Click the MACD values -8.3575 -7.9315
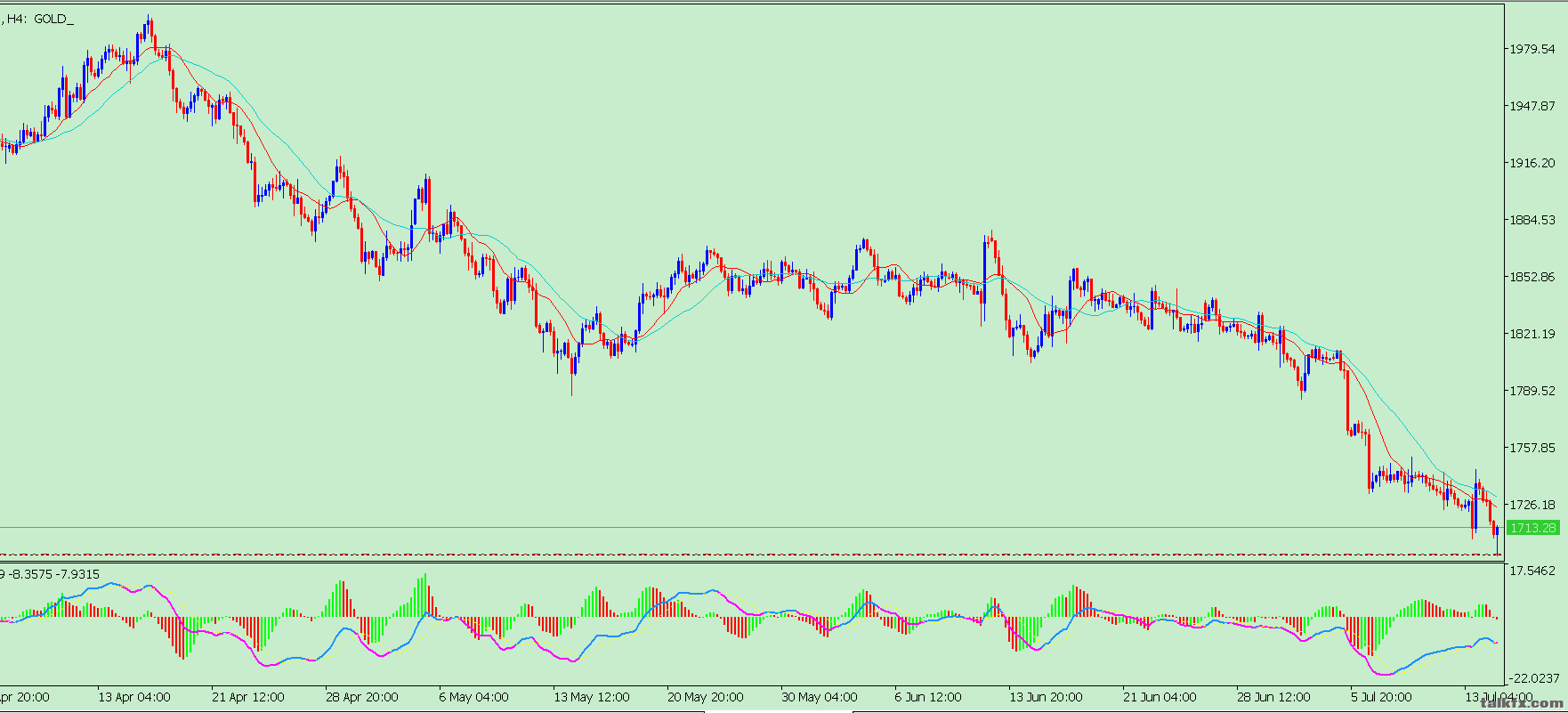 [54, 574]
